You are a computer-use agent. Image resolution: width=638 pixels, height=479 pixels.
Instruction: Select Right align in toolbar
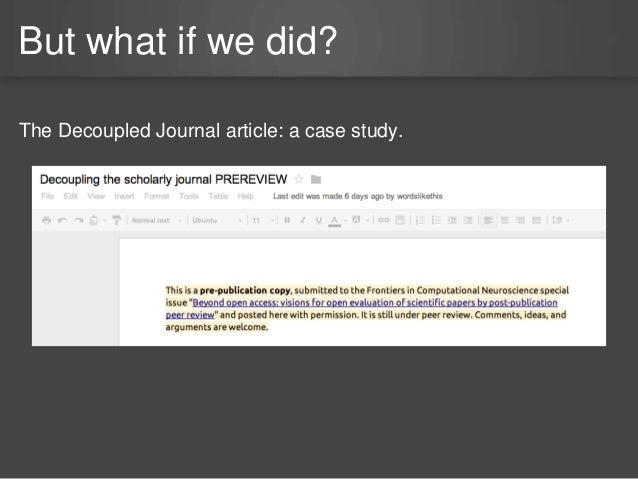520,220
